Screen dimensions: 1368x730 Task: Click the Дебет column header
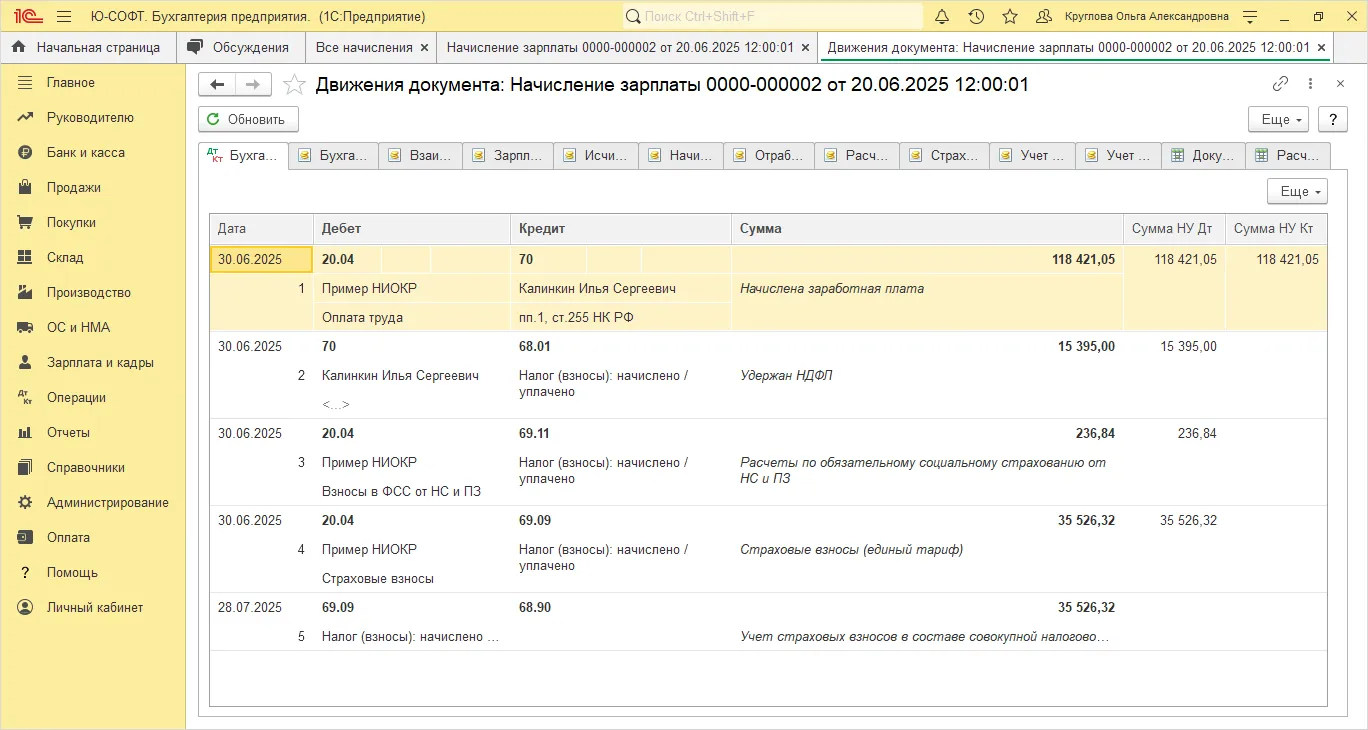point(412,229)
